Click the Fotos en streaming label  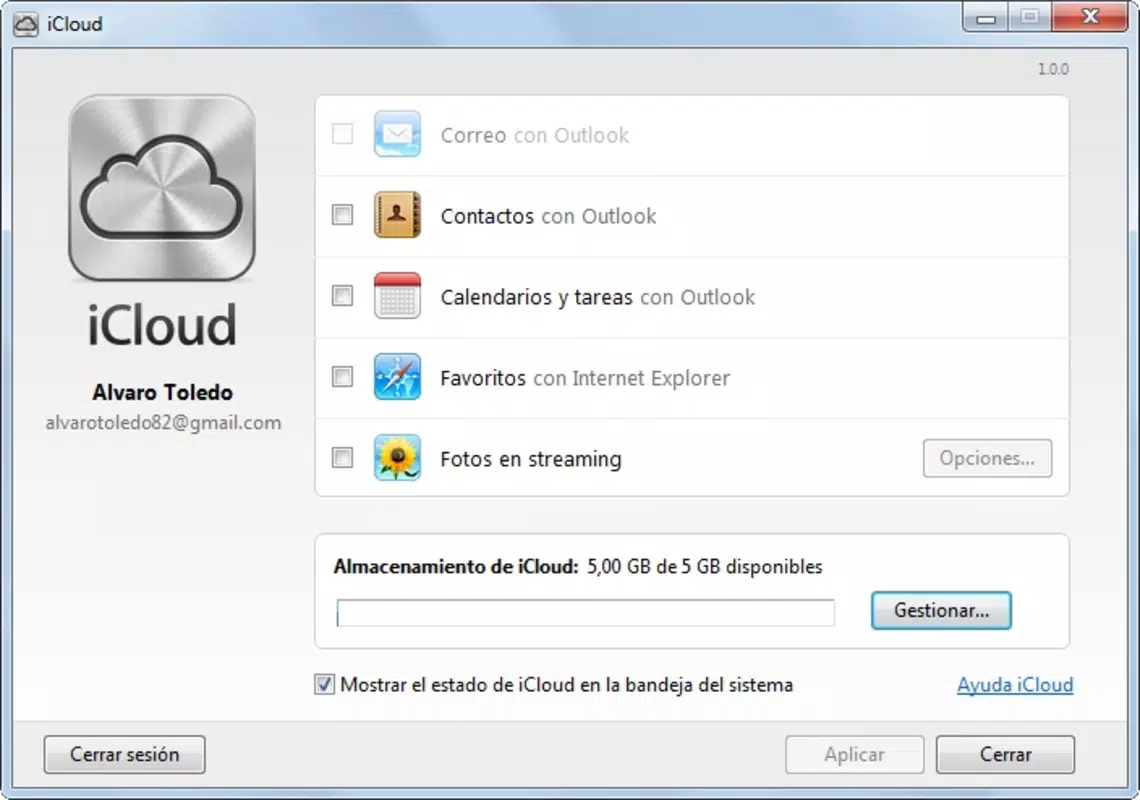pos(531,460)
